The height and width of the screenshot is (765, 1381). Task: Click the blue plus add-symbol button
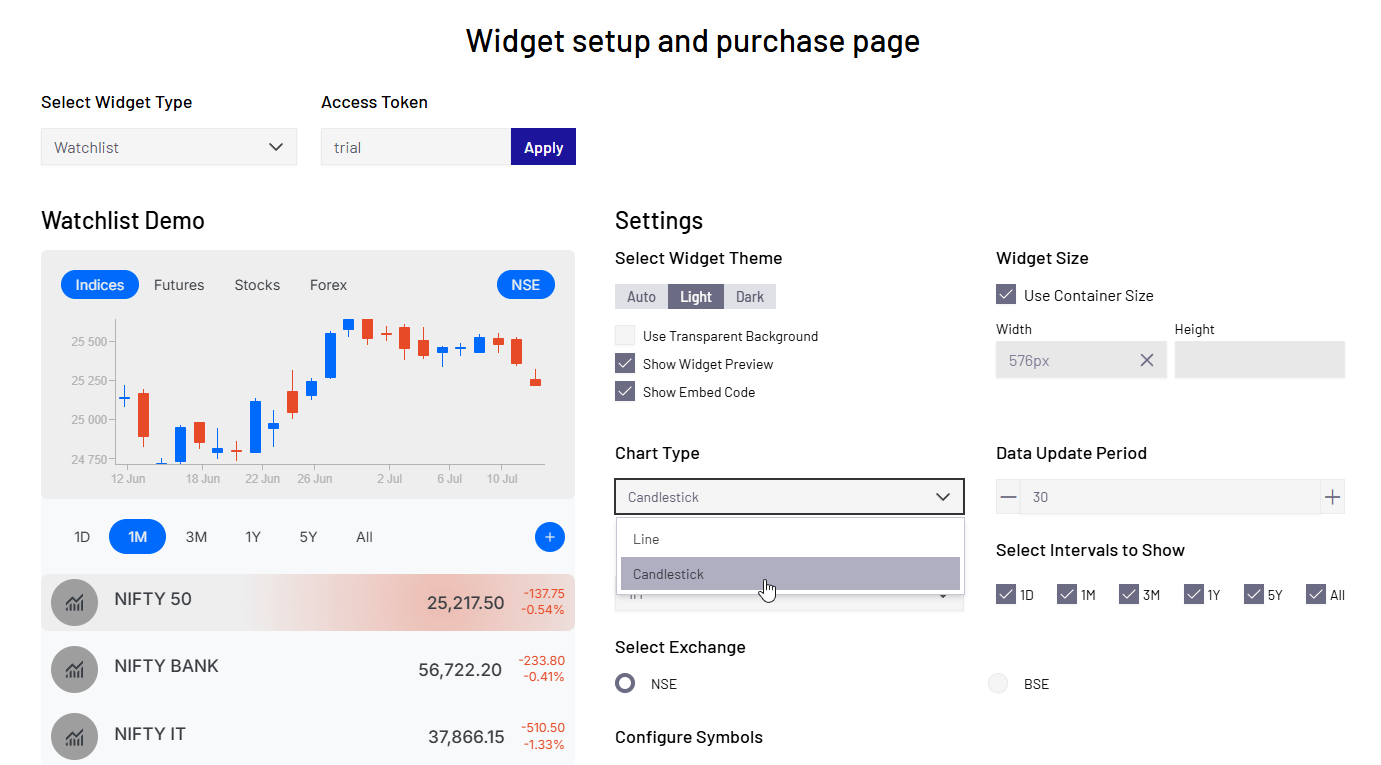pyautogui.click(x=550, y=537)
